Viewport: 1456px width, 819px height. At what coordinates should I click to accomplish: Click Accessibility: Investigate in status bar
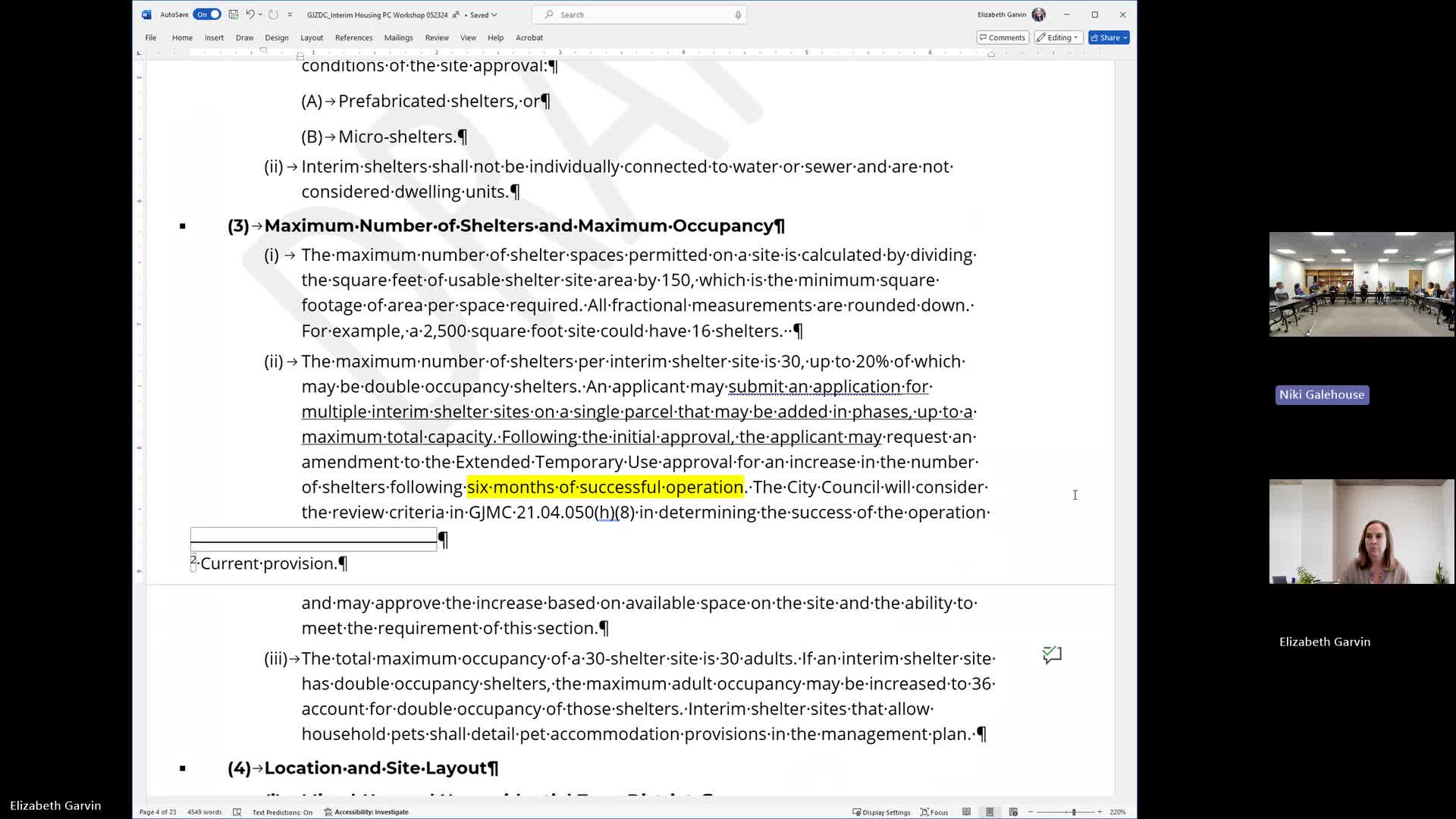(x=366, y=812)
